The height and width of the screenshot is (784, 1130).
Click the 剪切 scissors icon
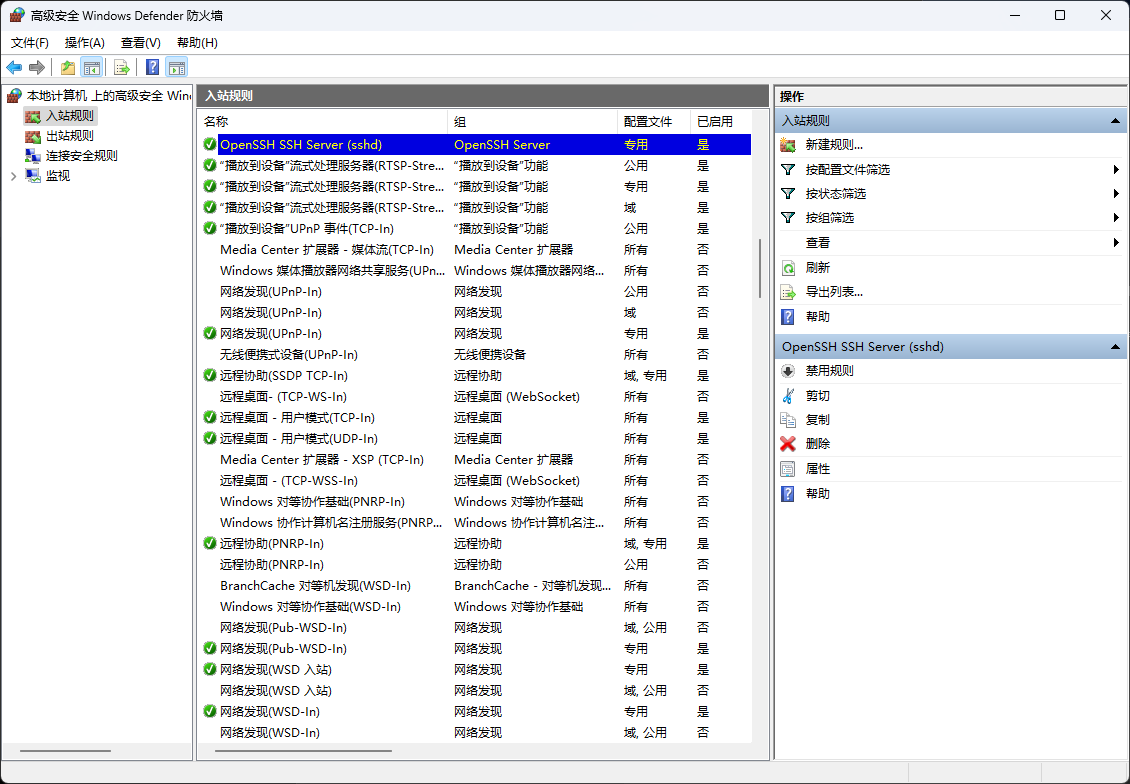(788, 396)
